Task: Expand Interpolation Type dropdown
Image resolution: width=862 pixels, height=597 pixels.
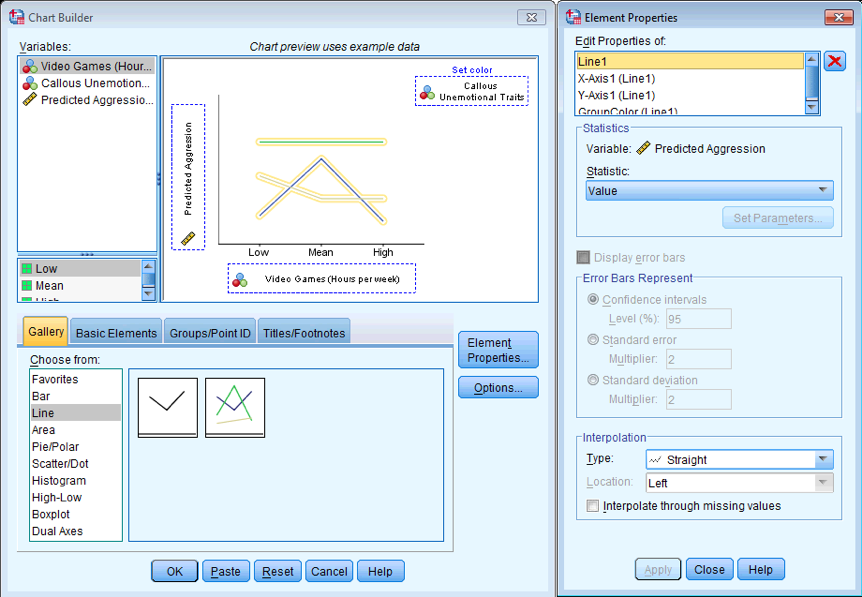Action: (738, 460)
